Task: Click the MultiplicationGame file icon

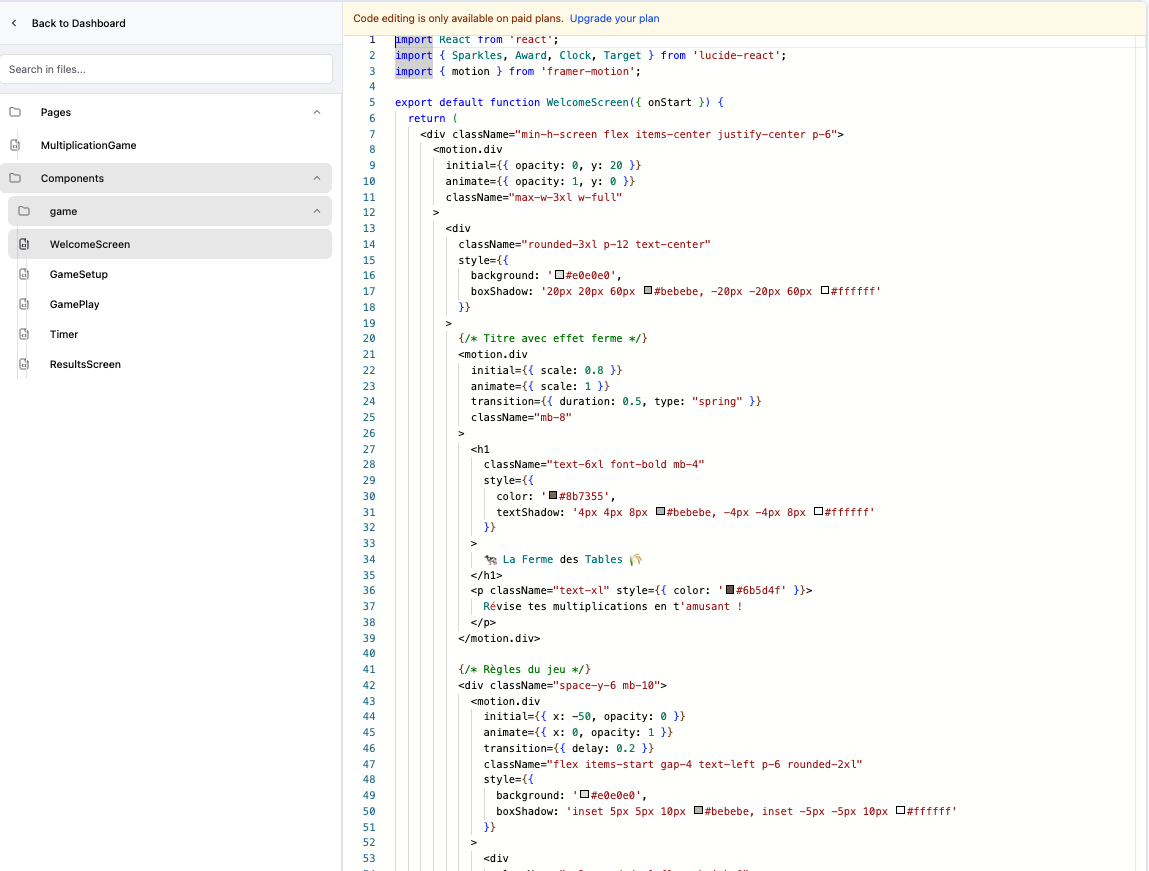Action: pos(15,146)
